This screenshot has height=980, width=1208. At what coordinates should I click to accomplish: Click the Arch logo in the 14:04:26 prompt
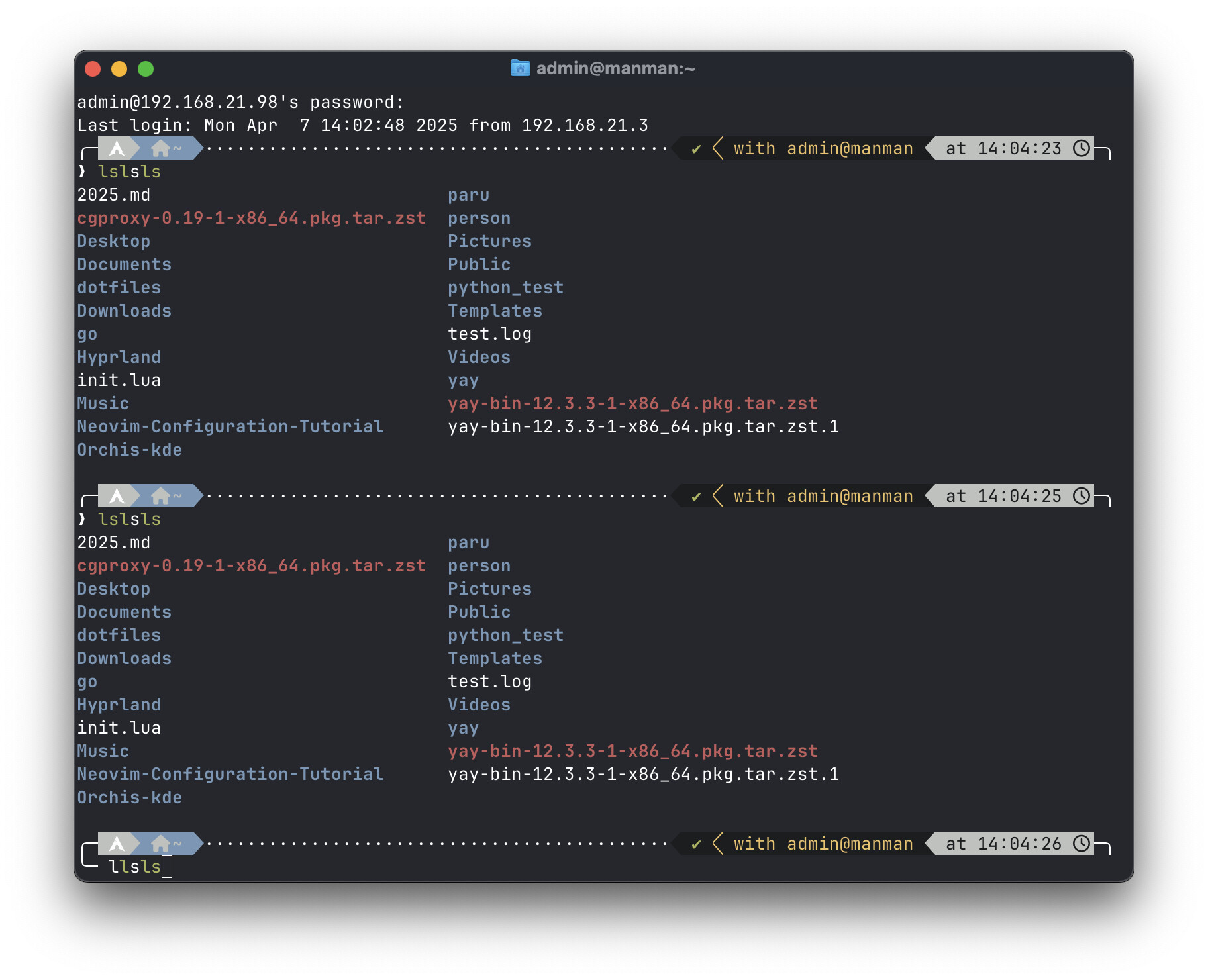[117, 844]
